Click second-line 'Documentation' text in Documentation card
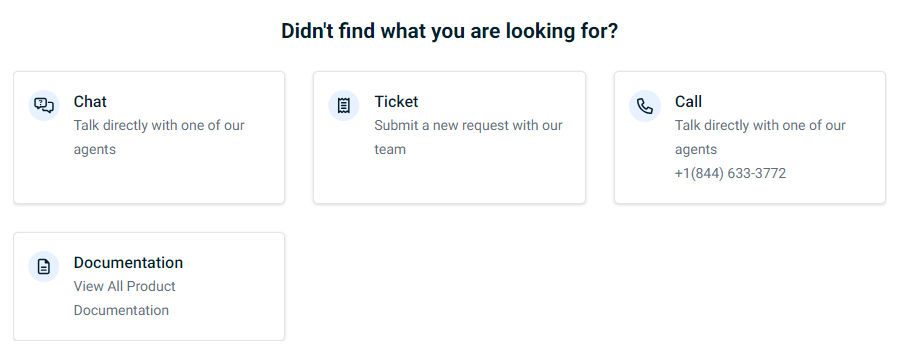Screen dimensions: 901x361 tap(121, 310)
